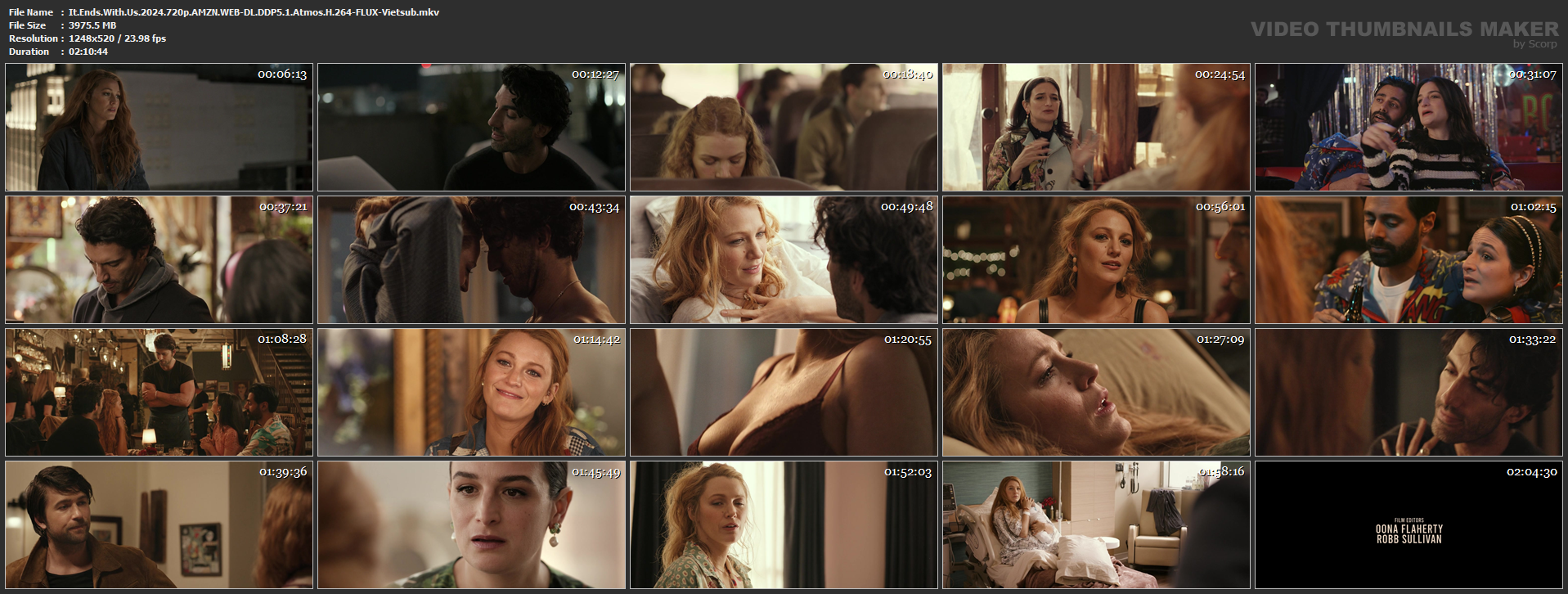The image size is (1568, 594).
Task: Open the frame at 01:02:15
Action: coord(1409,259)
